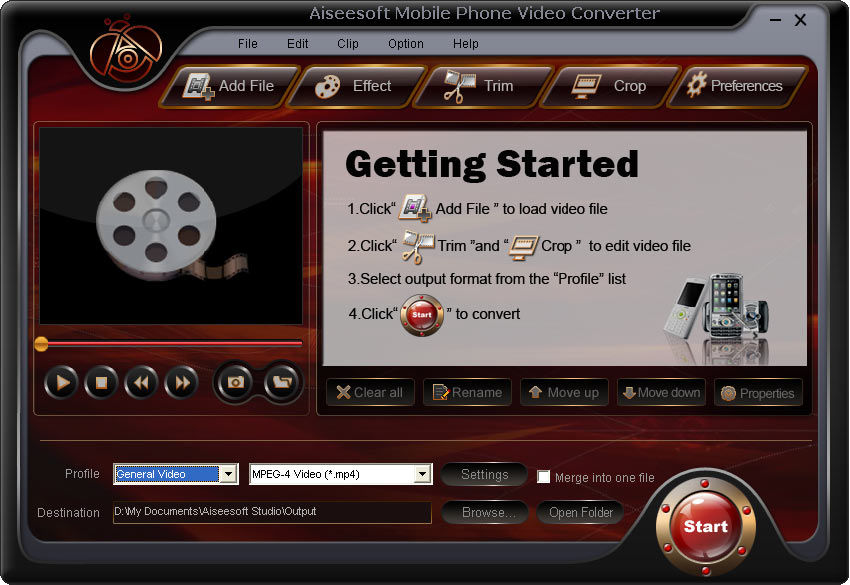The height and width of the screenshot is (585, 850).
Task: Click Open Folder button
Action: point(581,512)
